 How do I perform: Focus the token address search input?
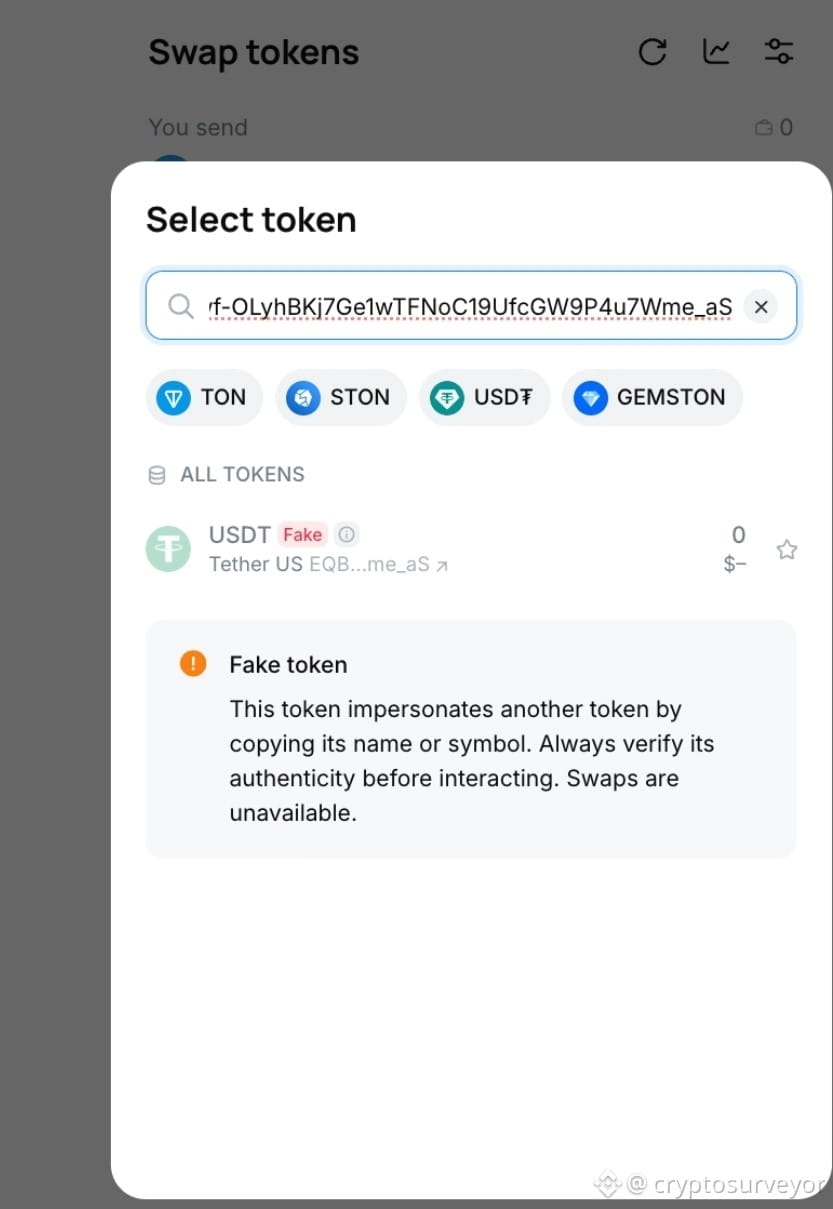coord(471,306)
